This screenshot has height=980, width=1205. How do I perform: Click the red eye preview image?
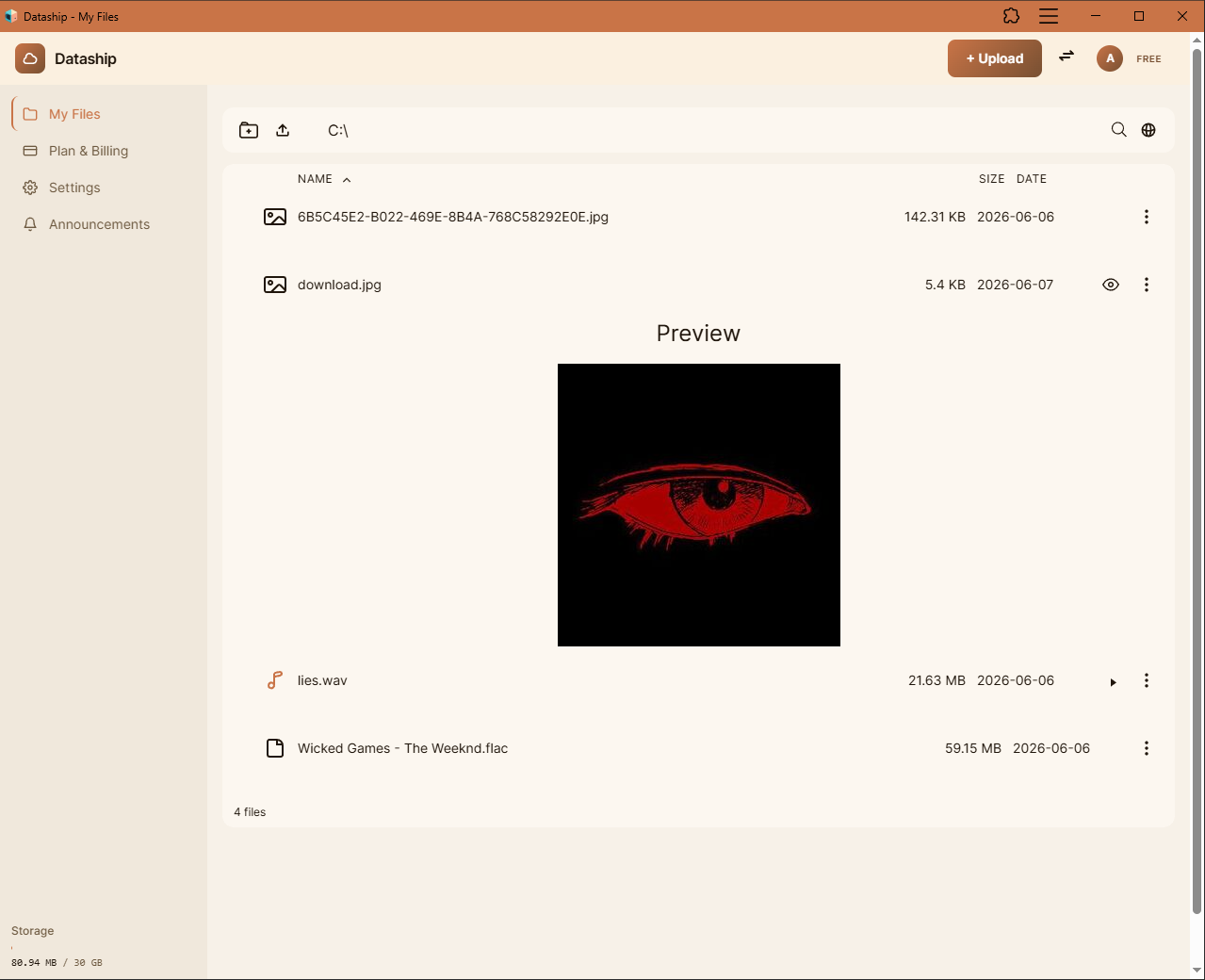tap(699, 505)
